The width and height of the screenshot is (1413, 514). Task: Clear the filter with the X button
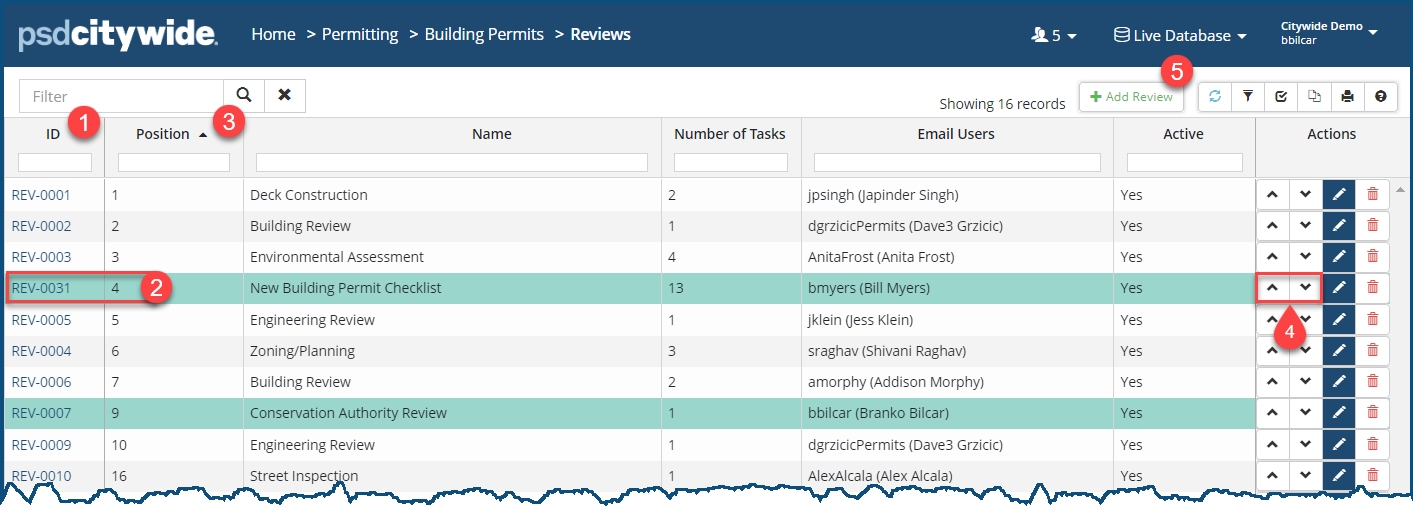285,96
